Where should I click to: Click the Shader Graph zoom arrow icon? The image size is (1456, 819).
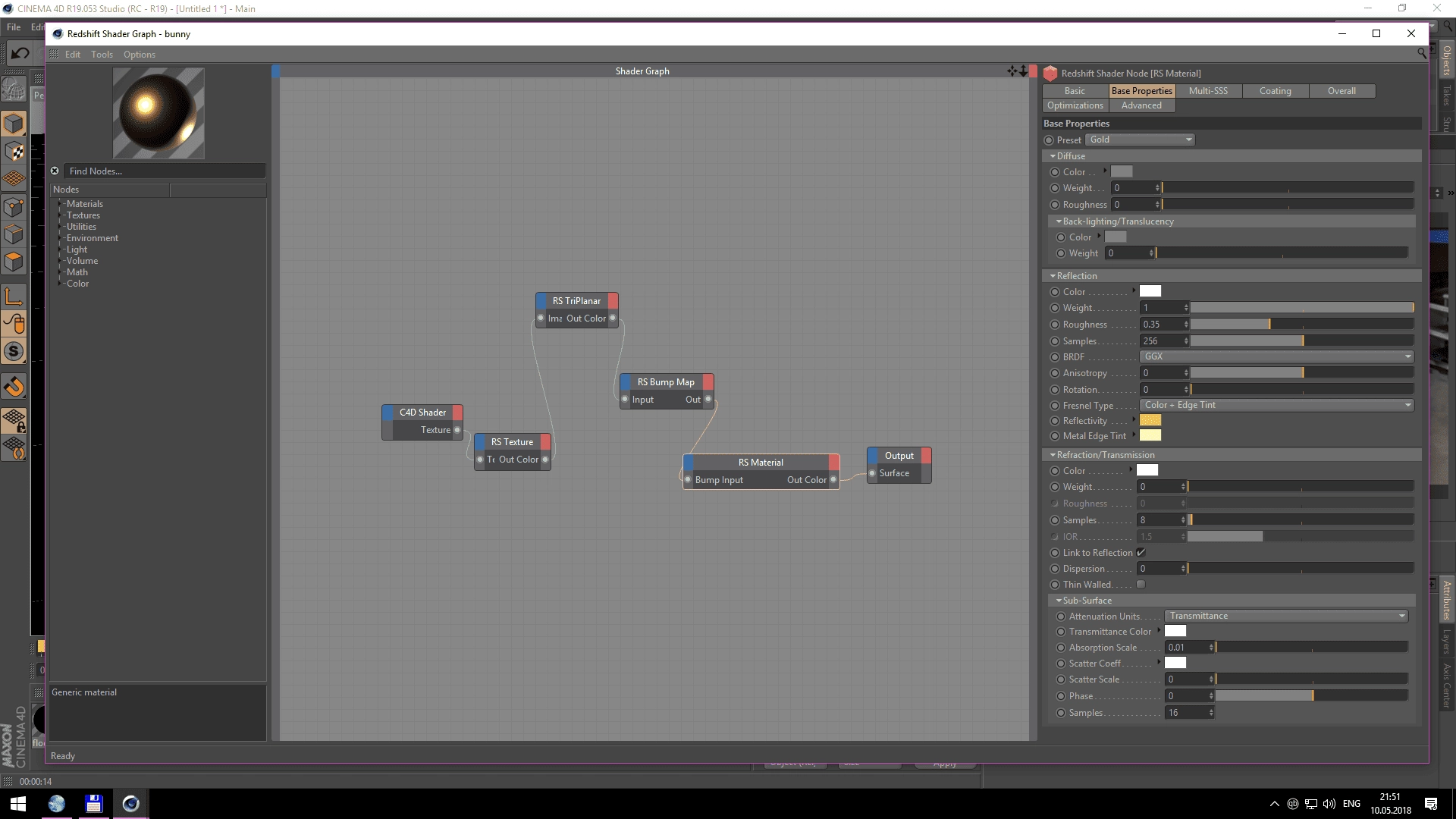(x=1023, y=71)
